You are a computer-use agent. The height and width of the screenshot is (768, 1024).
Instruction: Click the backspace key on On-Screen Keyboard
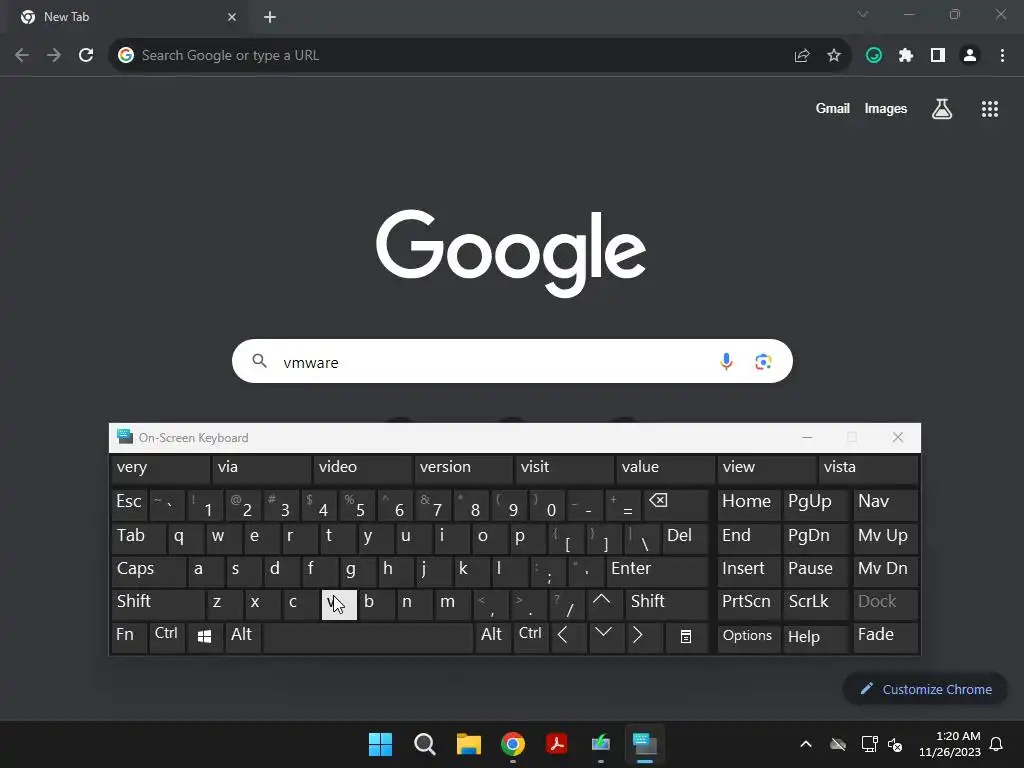pos(675,504)
